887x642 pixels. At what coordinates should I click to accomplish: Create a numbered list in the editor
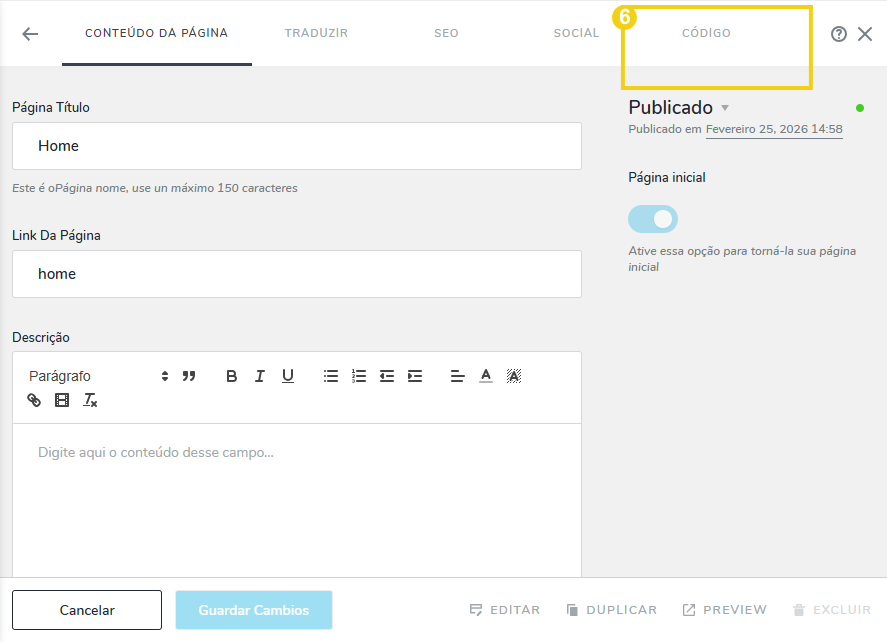[x=359, y=376]
